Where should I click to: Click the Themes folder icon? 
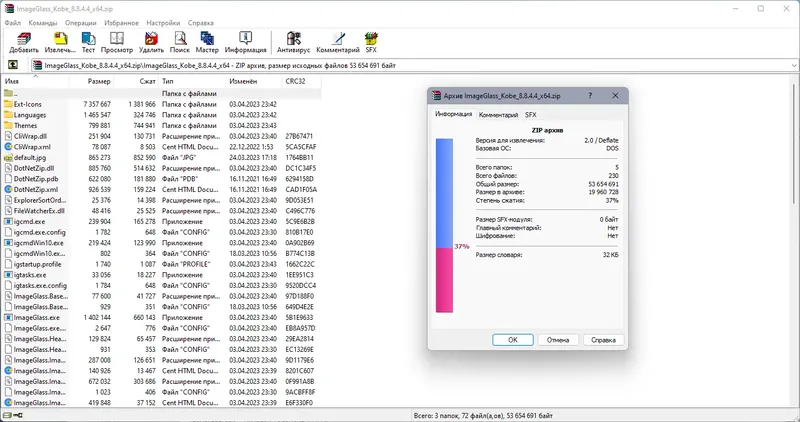coord(8,126)
